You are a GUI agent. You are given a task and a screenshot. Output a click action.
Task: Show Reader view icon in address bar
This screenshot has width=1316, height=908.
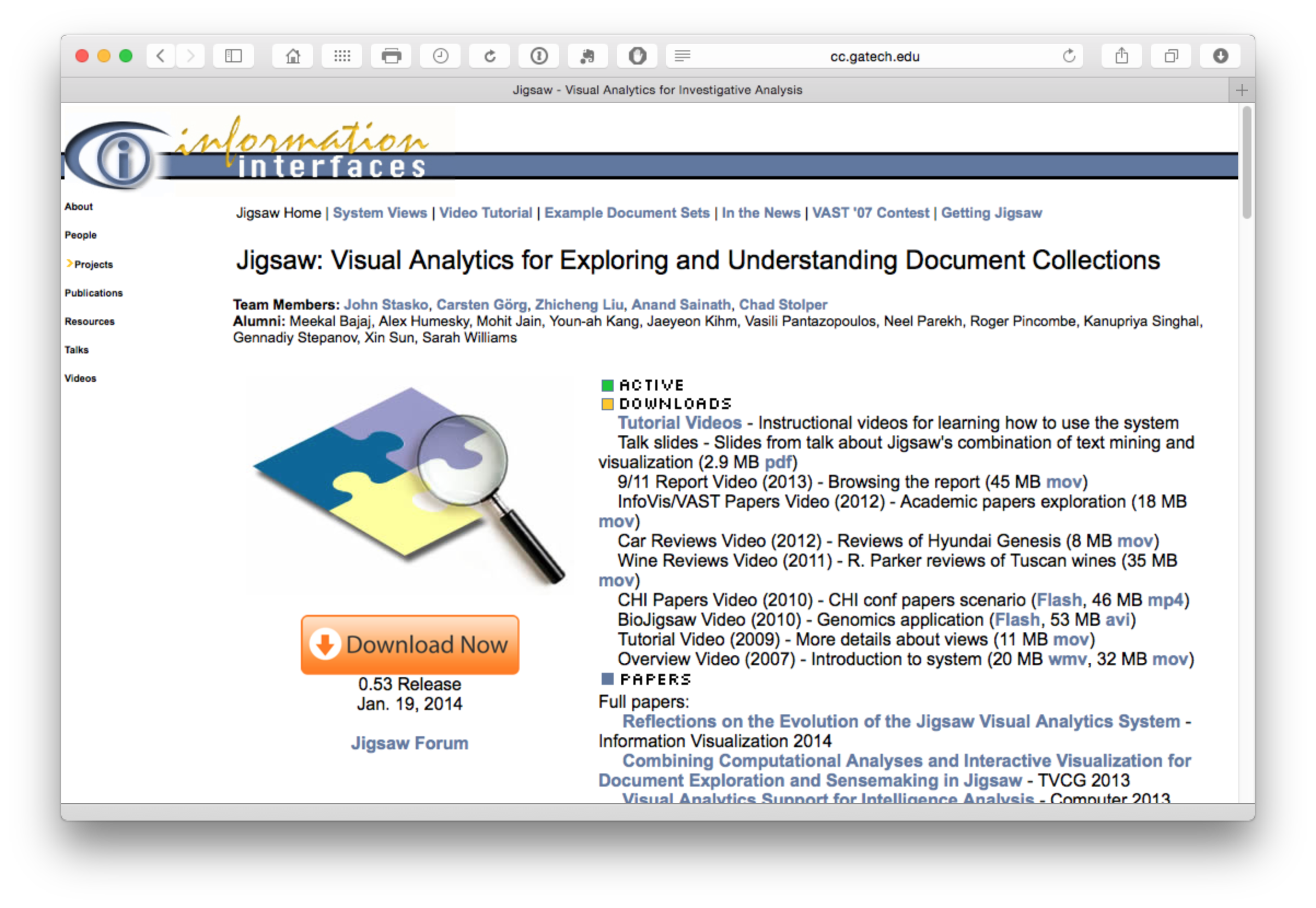click(x=682, y=56)
